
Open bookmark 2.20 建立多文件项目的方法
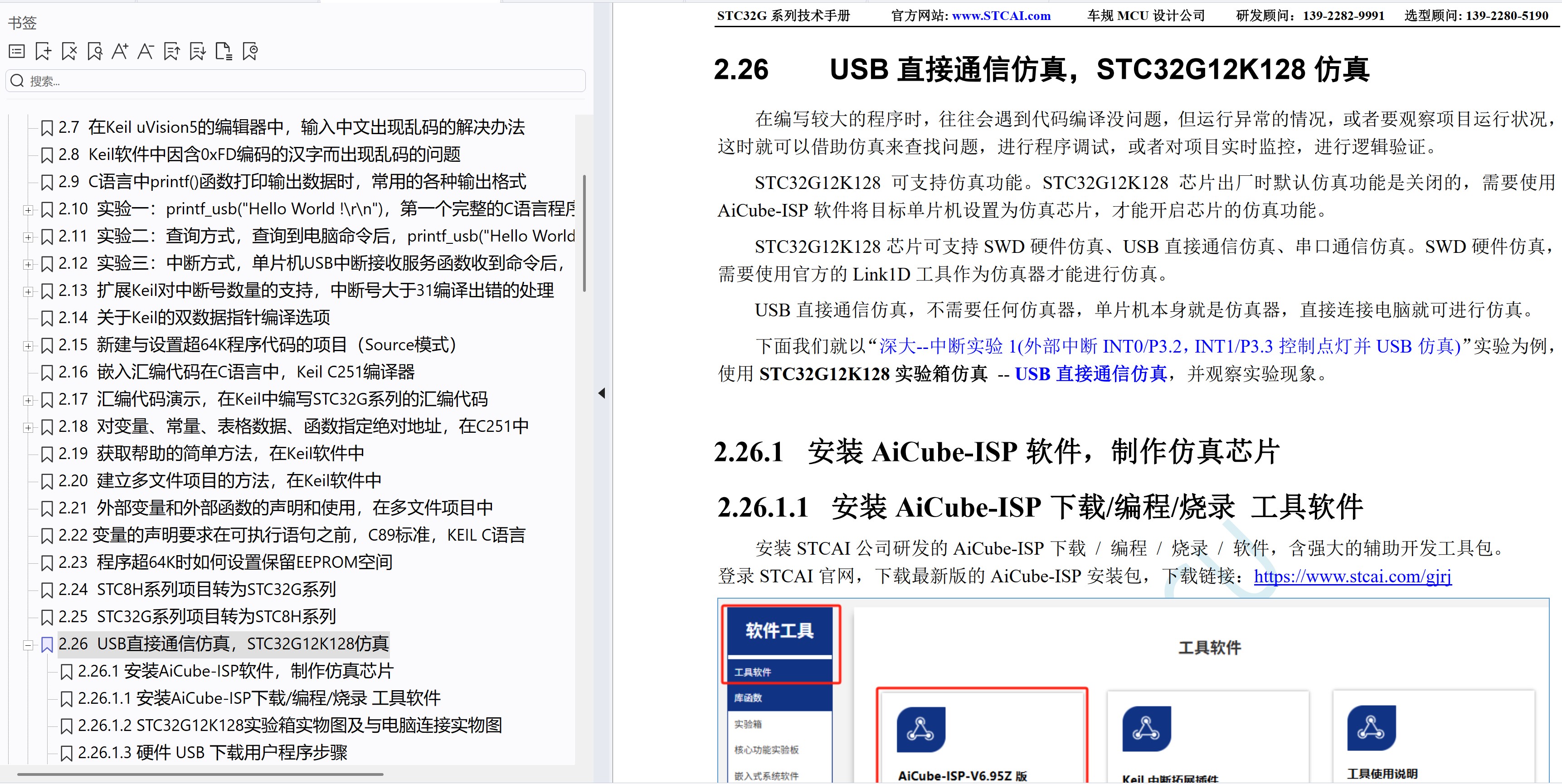tap(220, 480)
